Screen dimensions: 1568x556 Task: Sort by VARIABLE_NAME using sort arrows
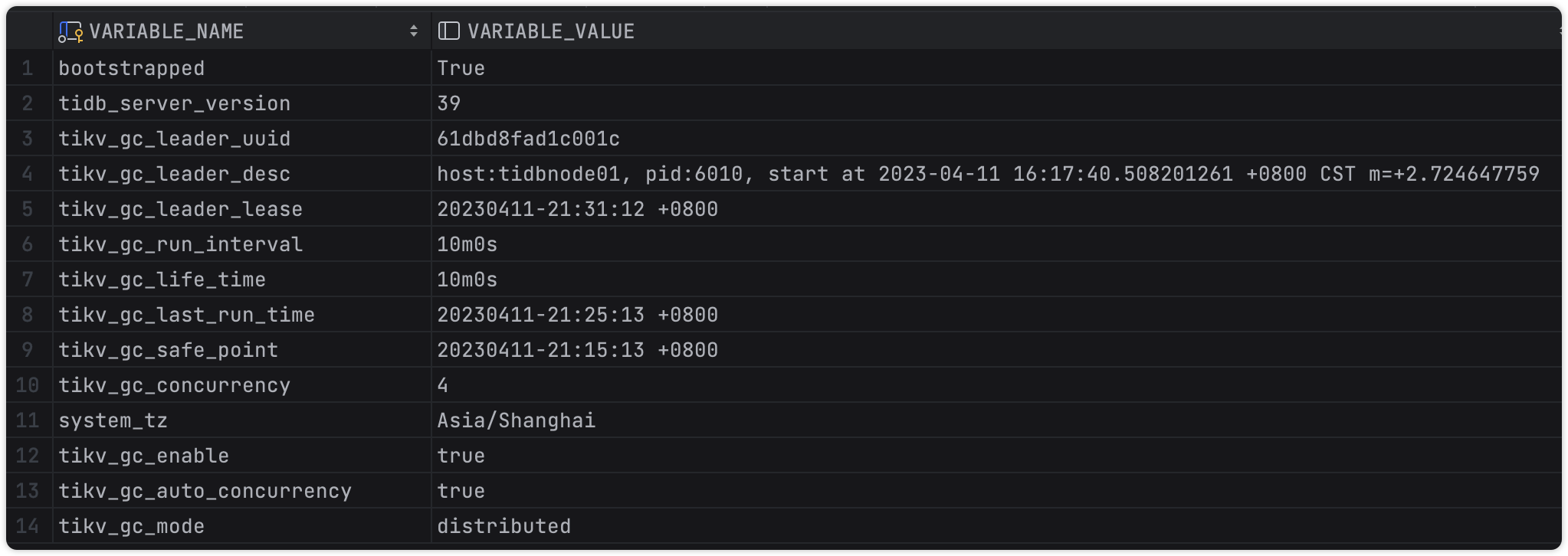(414, 31)
